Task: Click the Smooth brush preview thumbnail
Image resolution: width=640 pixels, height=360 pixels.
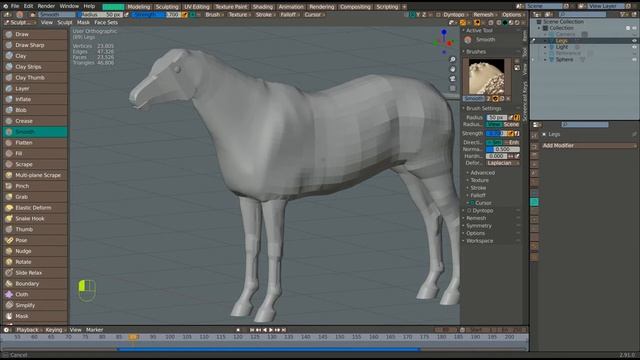Action: coord(486,77)
